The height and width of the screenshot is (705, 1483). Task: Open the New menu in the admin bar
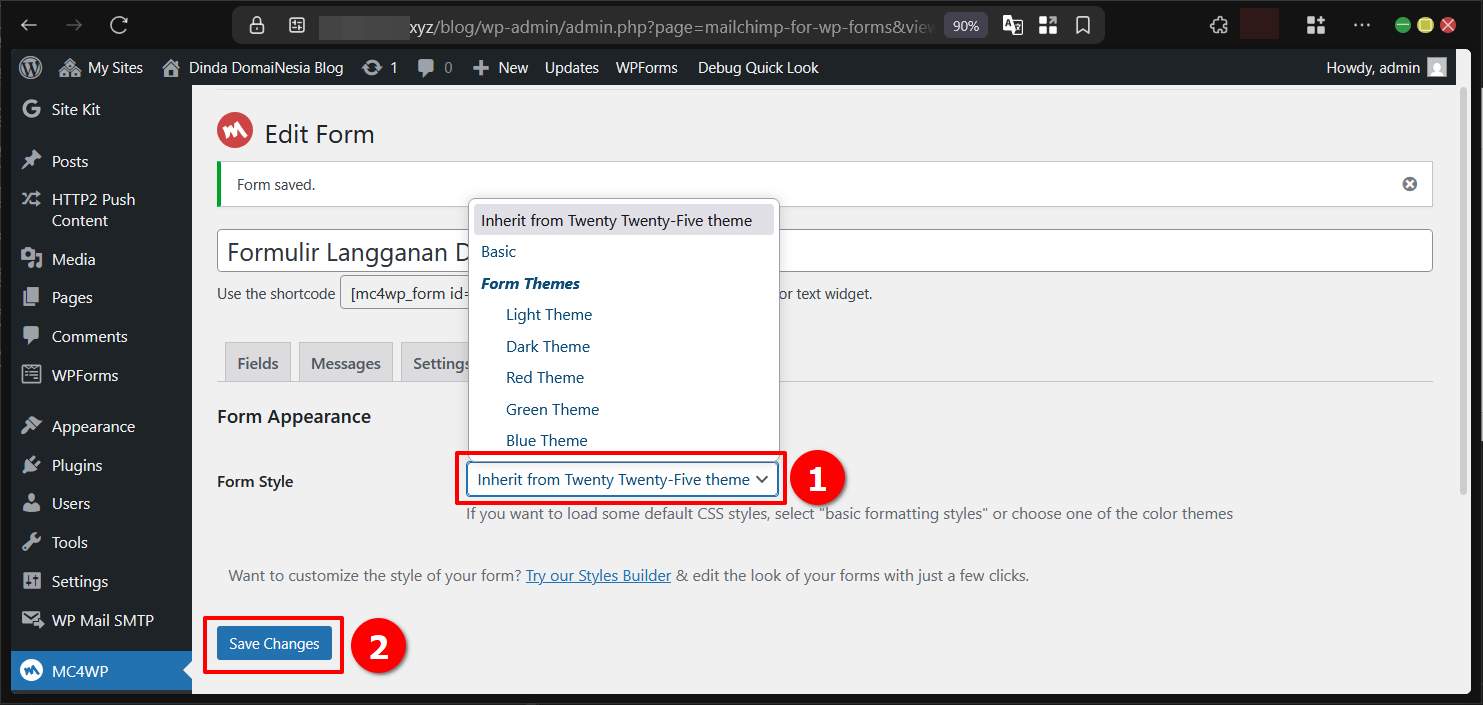pos(499,67)
